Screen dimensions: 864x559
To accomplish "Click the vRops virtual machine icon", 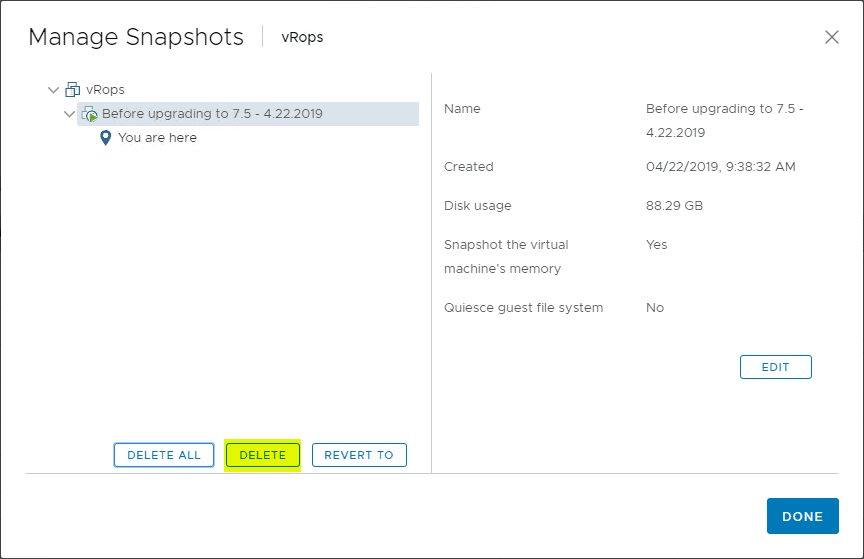I will [x=73, y=90].
